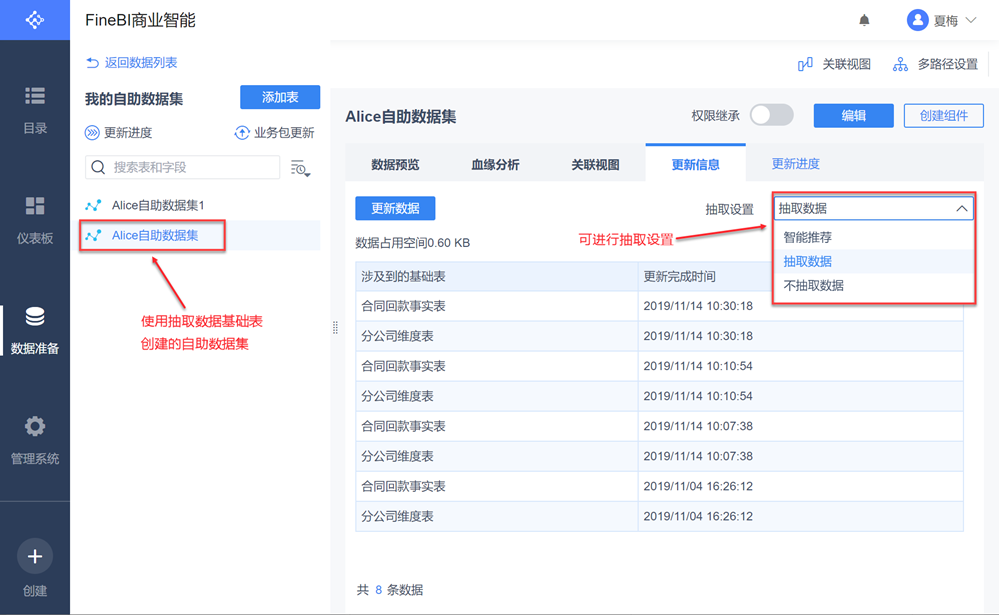Select 不抽取数据 option
1000x615 pixels.
click(873, 286)
